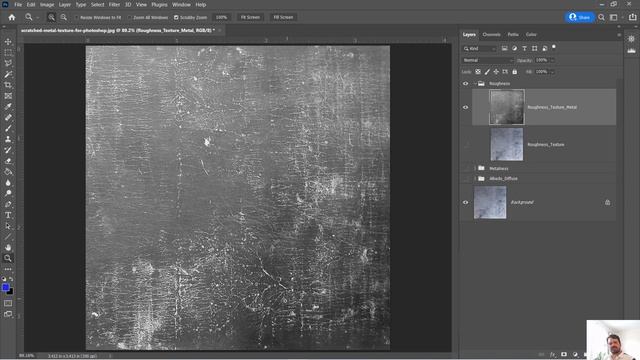Hide the Background layer

click(x=465, y=202)
